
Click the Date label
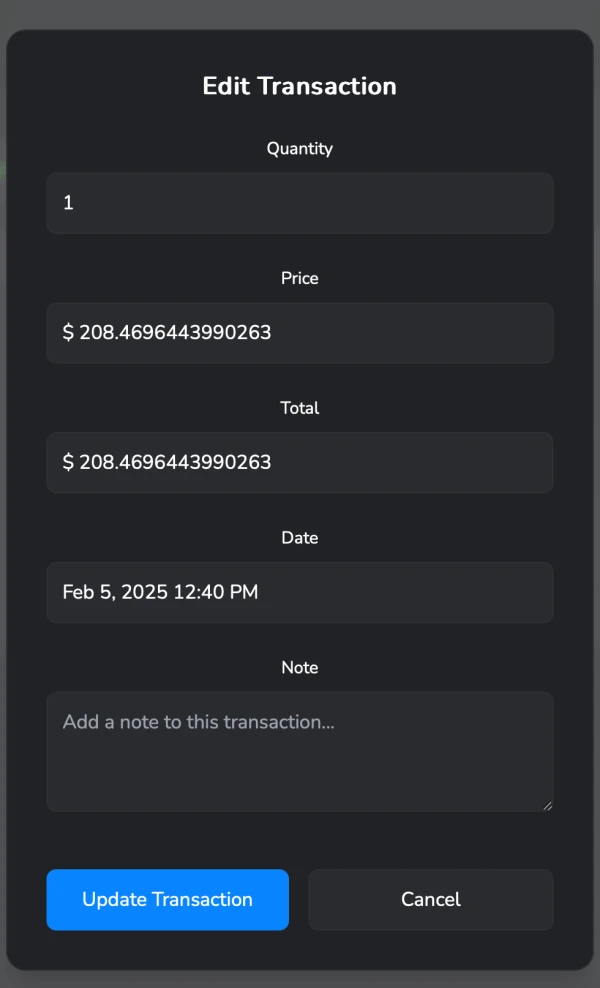coord(300,537)
